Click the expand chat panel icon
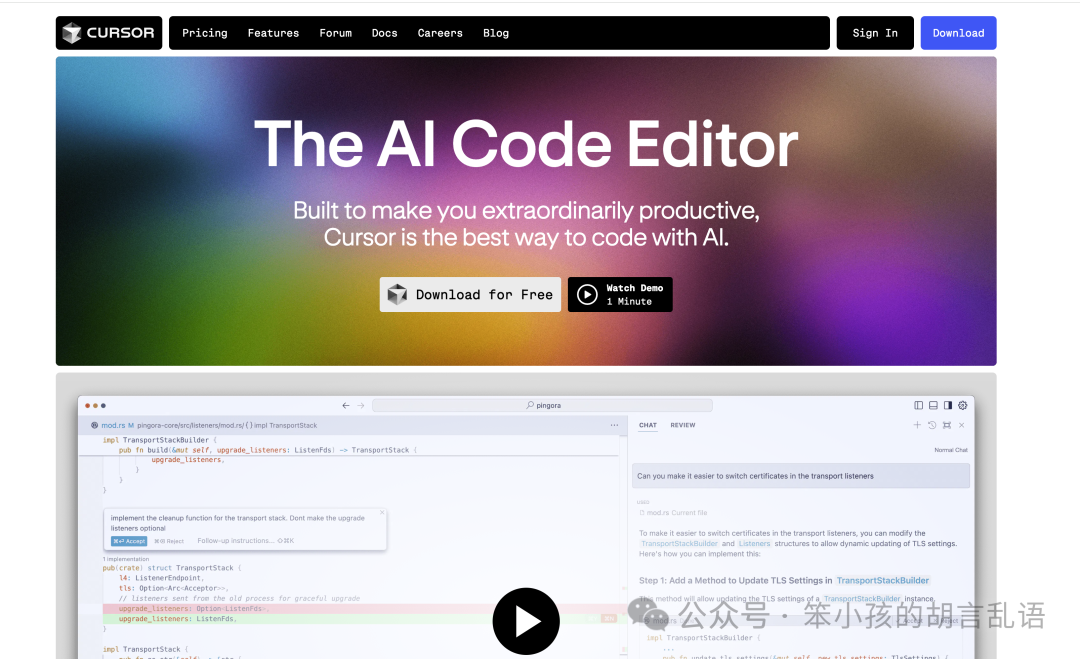The image size is (1080, 659). coord(947,426)
